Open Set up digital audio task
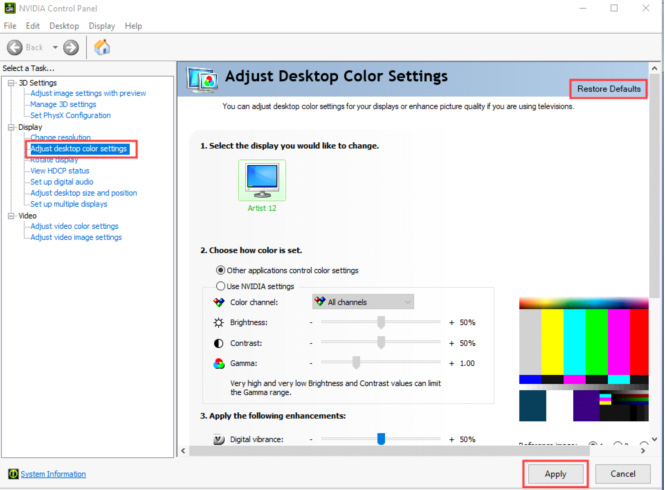The height and width of the screenshot is (490, 665). (x=62, y=182)
